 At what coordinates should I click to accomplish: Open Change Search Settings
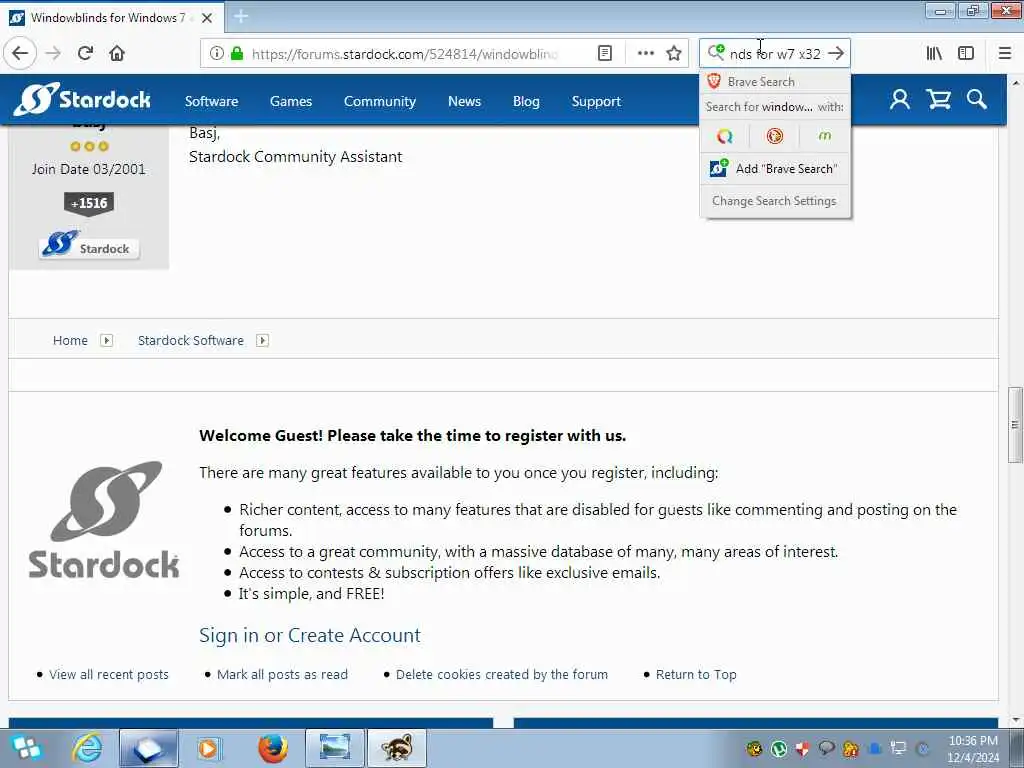pos(775,200)
